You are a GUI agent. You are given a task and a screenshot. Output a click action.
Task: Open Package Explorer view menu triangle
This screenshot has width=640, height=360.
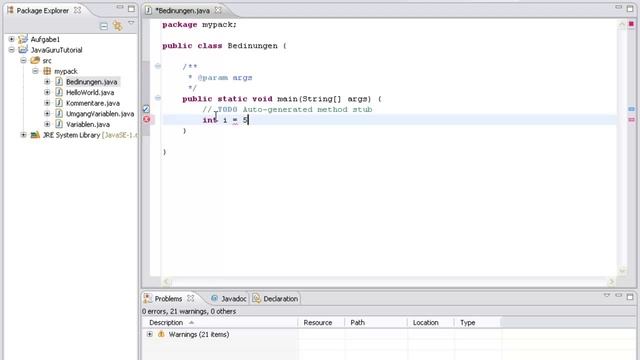131,23
